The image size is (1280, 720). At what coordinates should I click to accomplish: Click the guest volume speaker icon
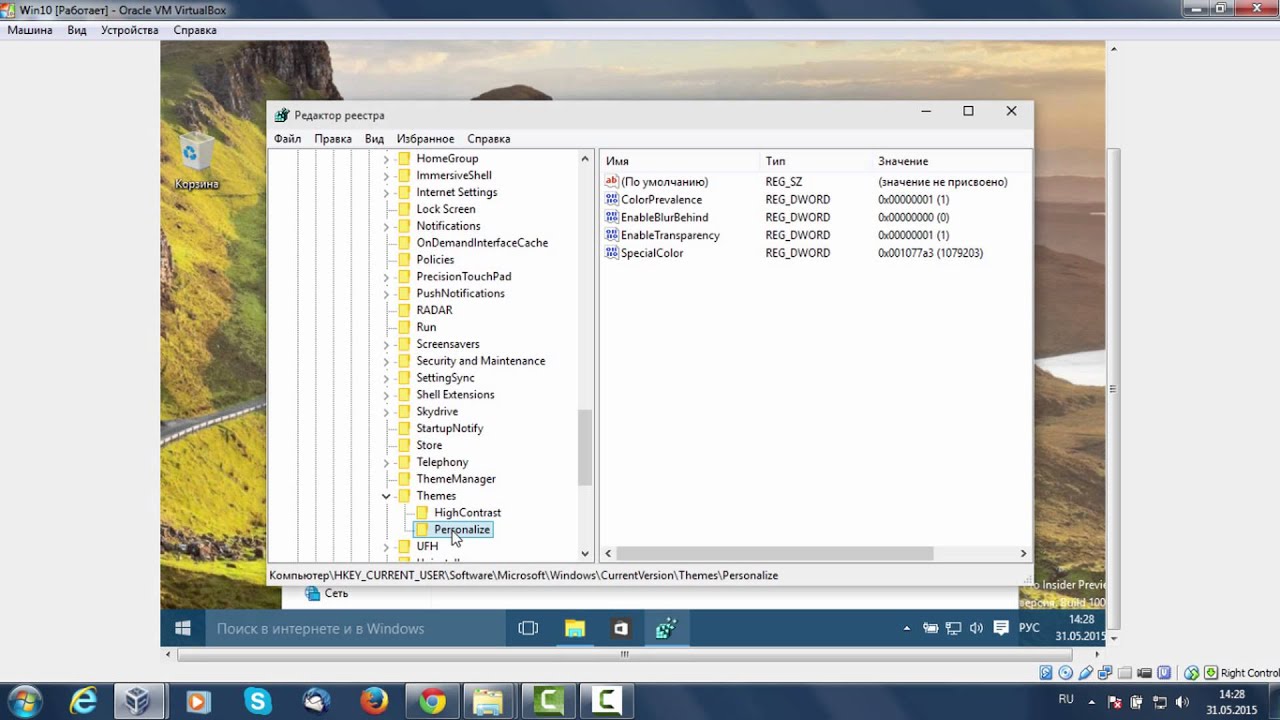(x=976, y=628)
